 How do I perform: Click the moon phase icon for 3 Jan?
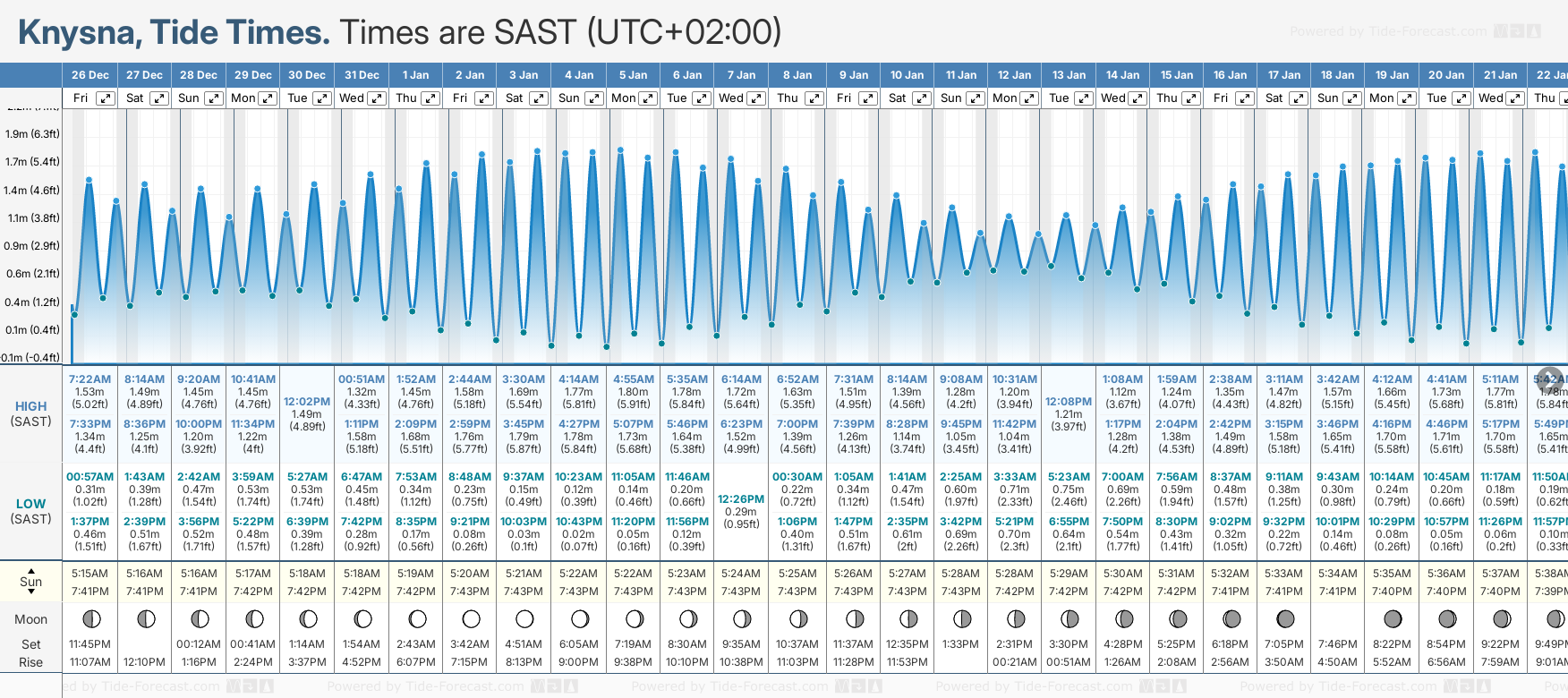click(524, 618)
